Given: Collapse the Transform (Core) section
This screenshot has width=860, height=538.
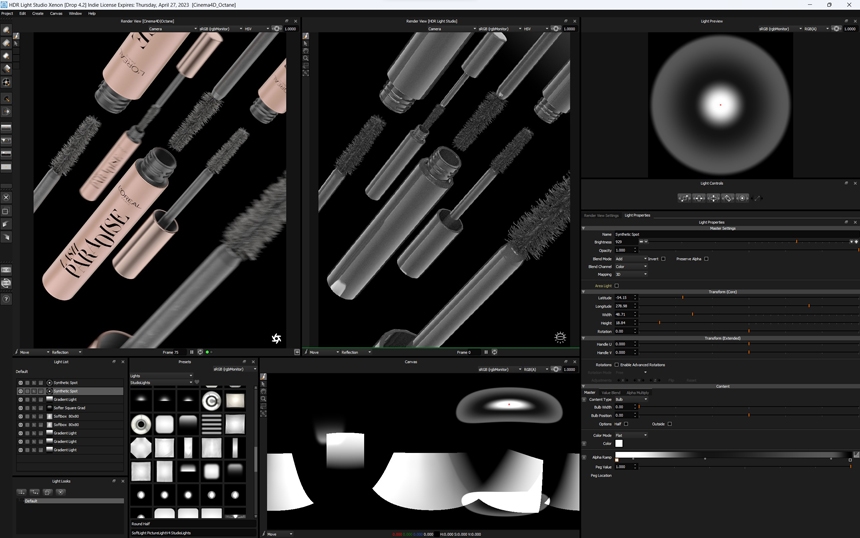Looking at the screenshot, I should 584,292.
